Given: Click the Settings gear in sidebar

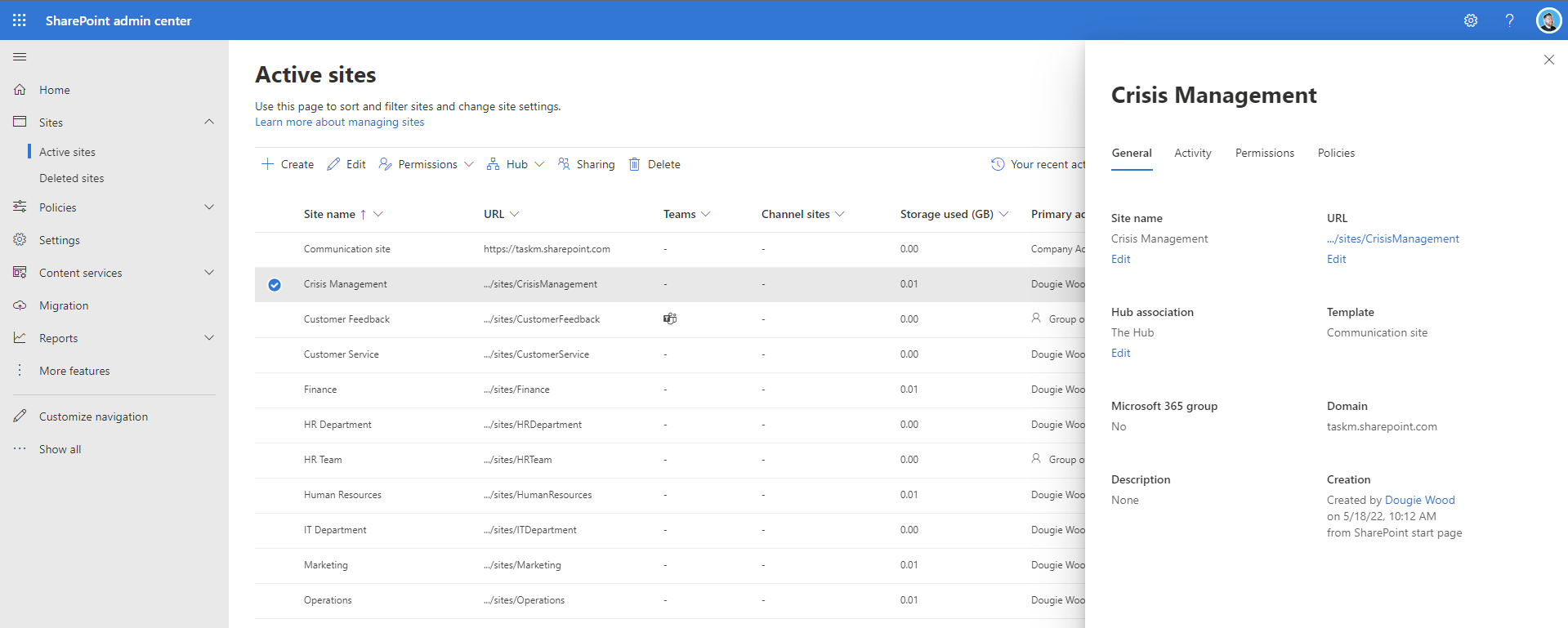Looking at the screenshot, I should click(20, 239).
